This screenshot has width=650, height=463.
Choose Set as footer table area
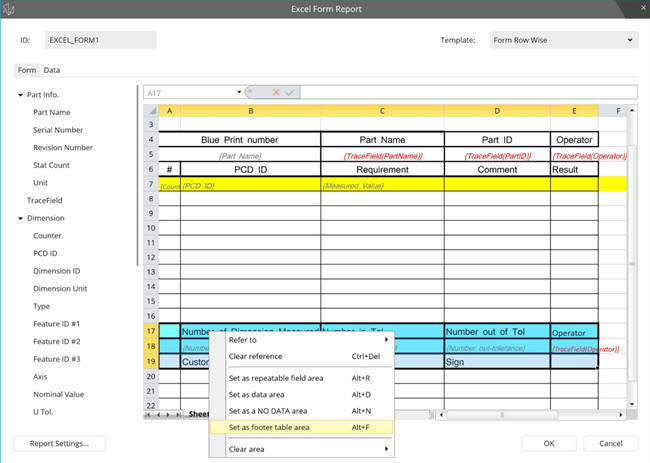[x=269, y=427]
